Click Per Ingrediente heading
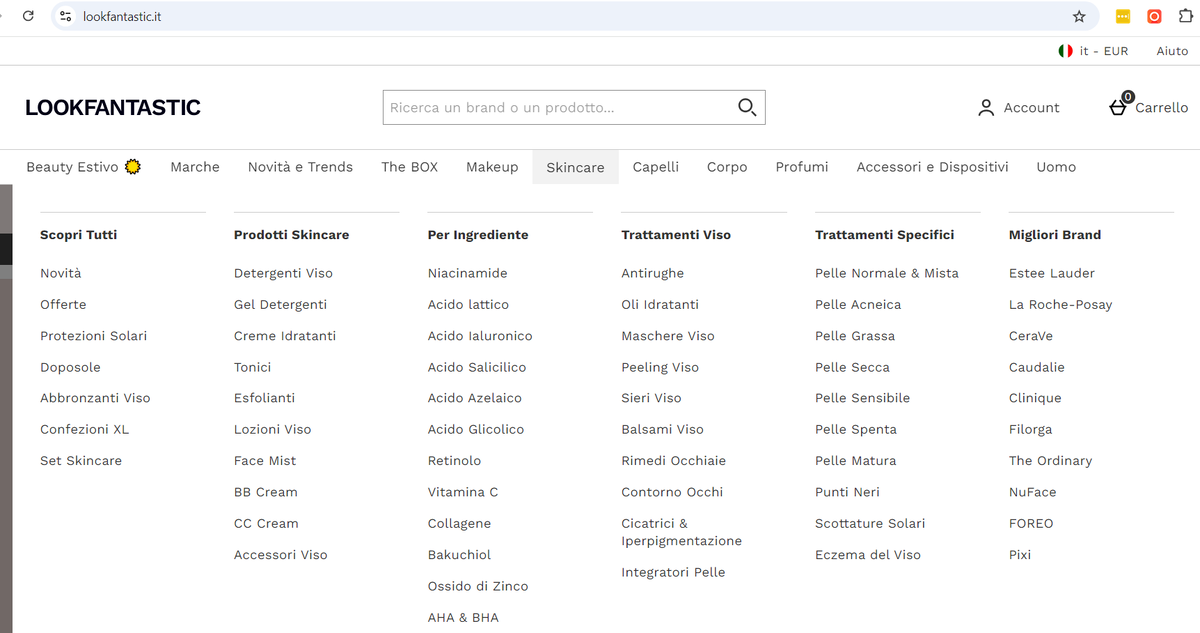 coord(478,235)
